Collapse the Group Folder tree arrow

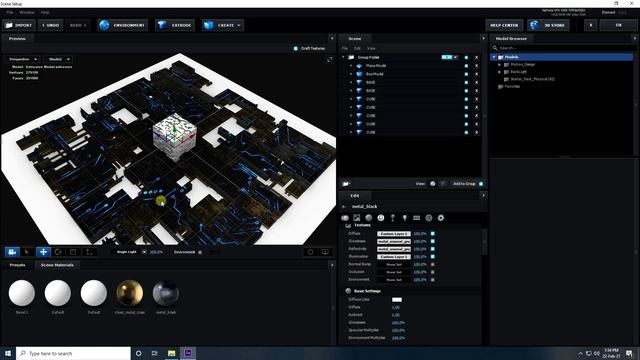coord(343,57)
